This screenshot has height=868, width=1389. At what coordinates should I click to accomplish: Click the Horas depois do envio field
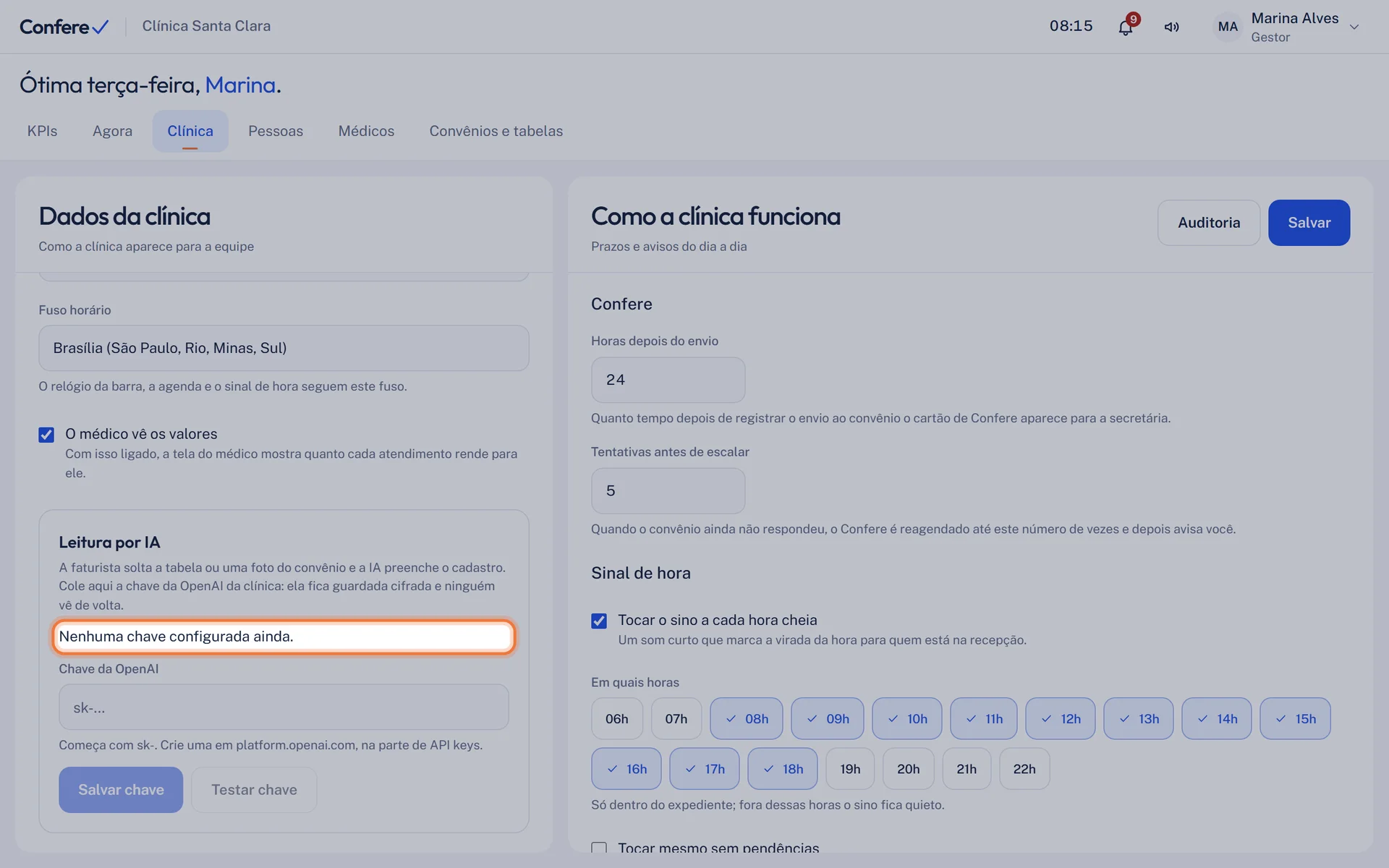point(668,380)
